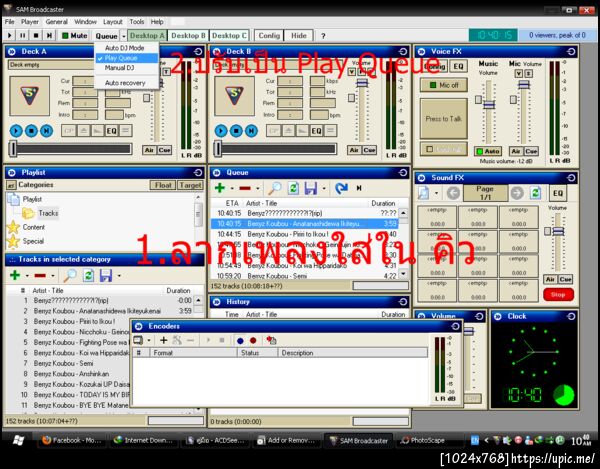Play Deck B with blue play icon
This screenshot has width=600, height=469.
pyautogui.click(x=221, y=131)
